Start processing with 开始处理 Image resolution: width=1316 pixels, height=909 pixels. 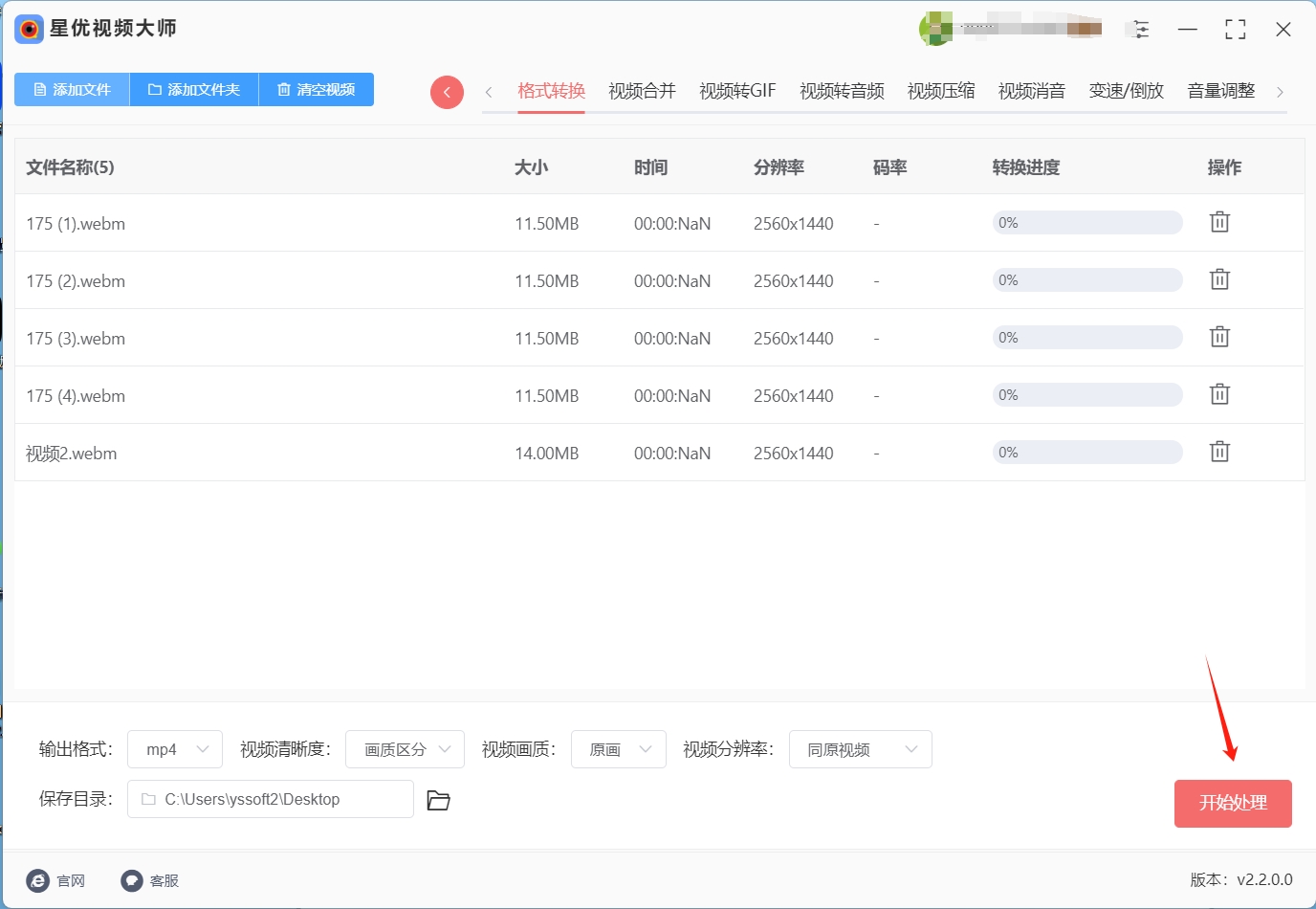[x=1233, y=804]
